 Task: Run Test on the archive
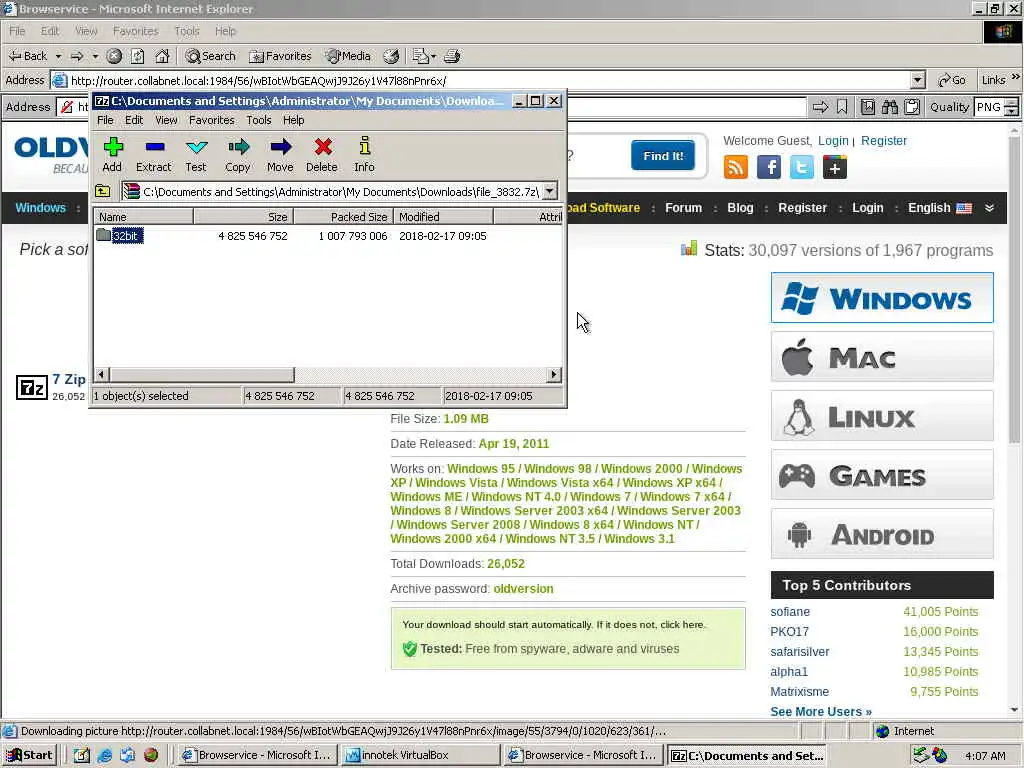196,155
